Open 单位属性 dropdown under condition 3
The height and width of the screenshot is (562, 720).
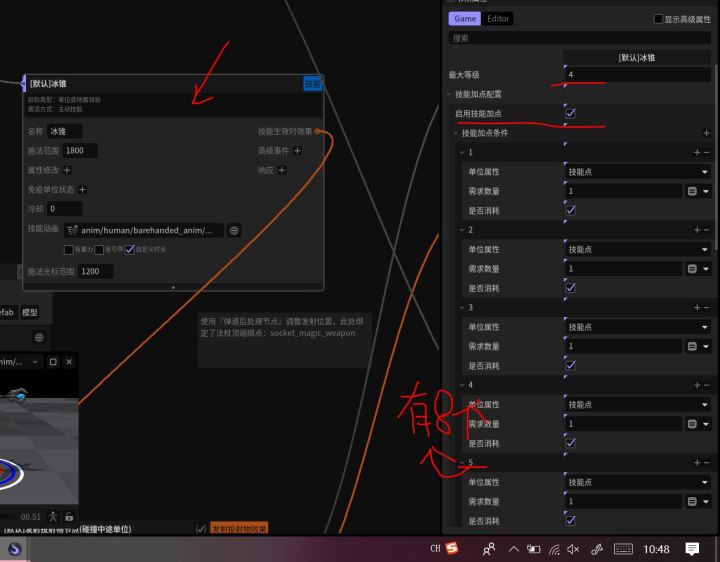coord(637,327)
